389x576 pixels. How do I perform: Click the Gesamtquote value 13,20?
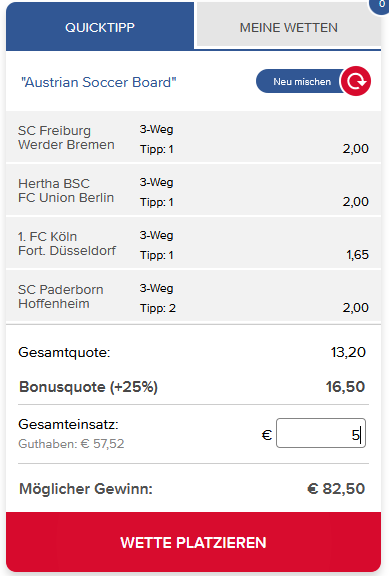pyautogui.click(x=348, y=352)
